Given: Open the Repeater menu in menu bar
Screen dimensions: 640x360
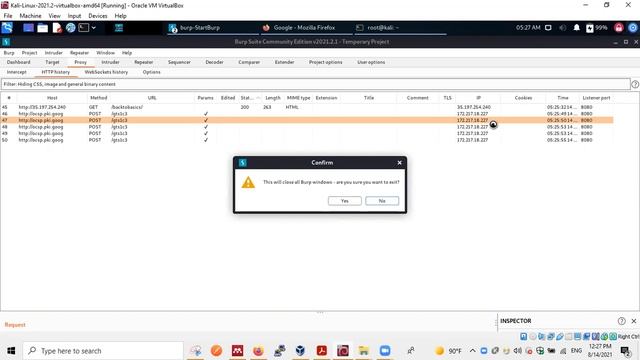Looking at the screenshot, I should [x=79, y=53].
